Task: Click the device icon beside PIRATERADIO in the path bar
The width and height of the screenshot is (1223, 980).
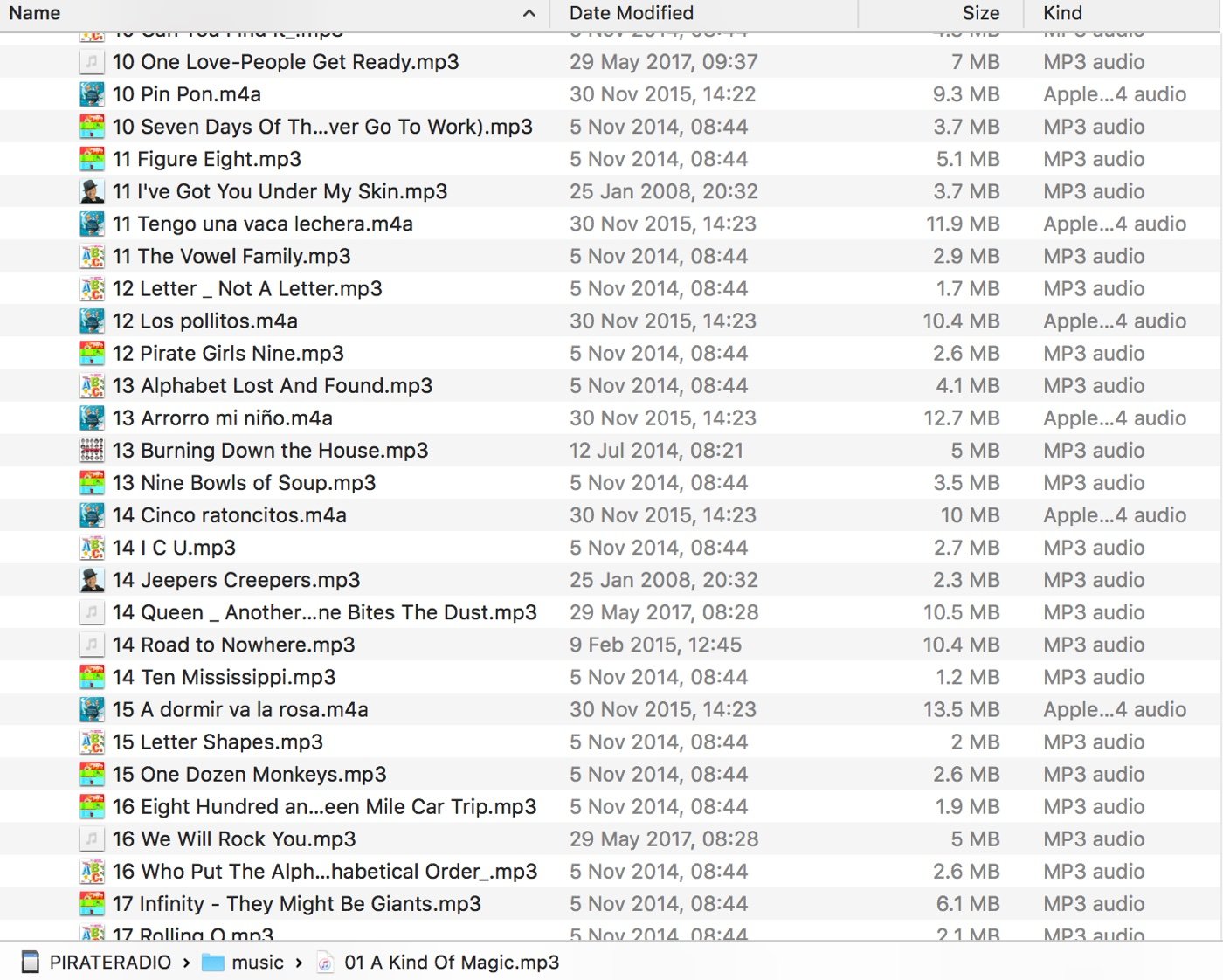Action: click(x=31, y=962)
